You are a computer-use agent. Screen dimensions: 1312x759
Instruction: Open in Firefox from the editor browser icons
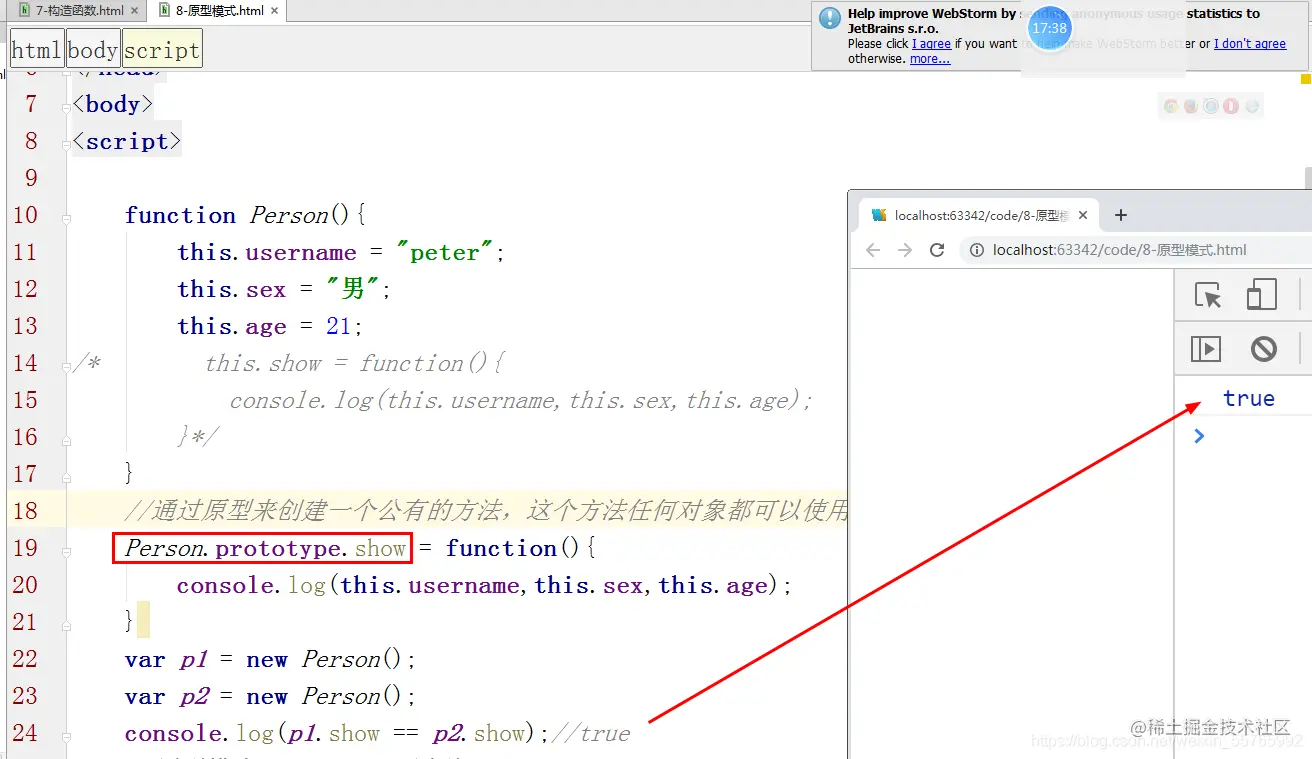pyautogui.click(x=1191, y=106)
